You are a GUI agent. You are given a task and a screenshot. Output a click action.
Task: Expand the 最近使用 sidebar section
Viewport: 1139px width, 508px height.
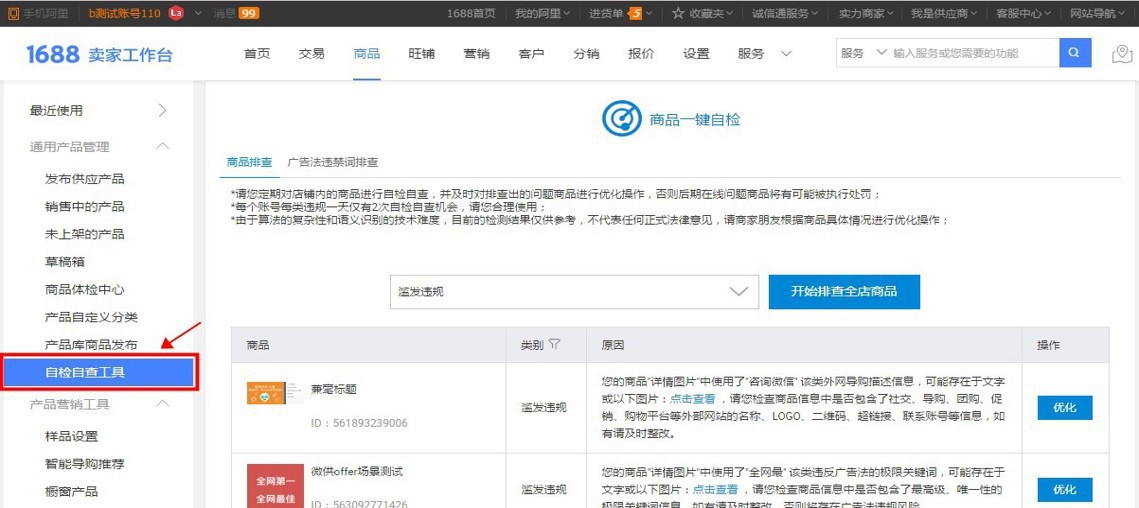point(97,110)
